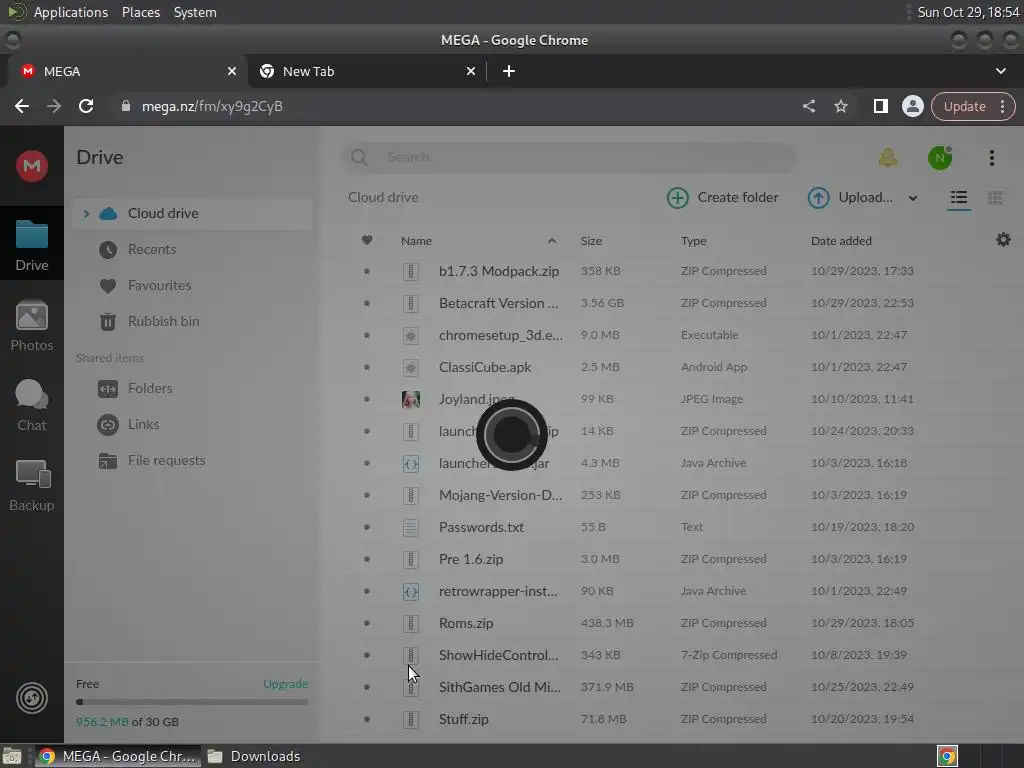This screenshot has width=1024, height=768.
Task: Click the Upload button
Action: pyautogui.click(x=850, y=197)
